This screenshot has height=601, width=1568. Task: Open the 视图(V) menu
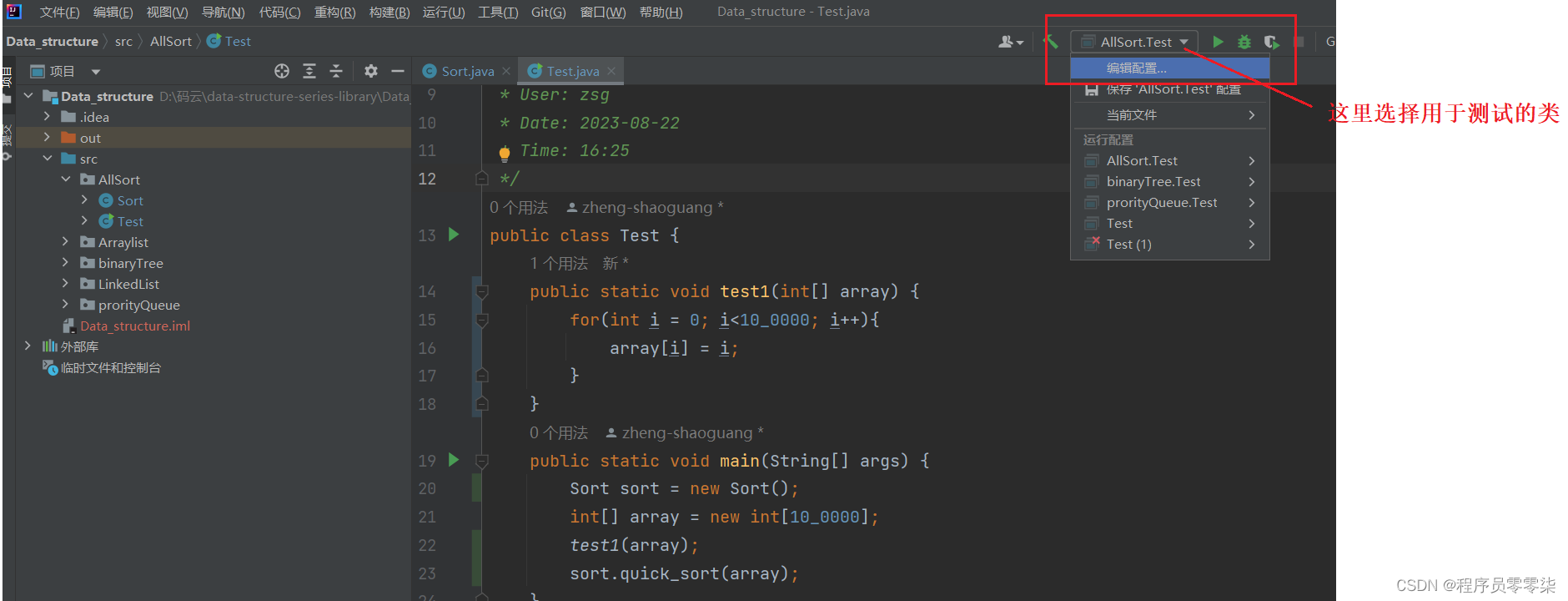pos(167,12)
